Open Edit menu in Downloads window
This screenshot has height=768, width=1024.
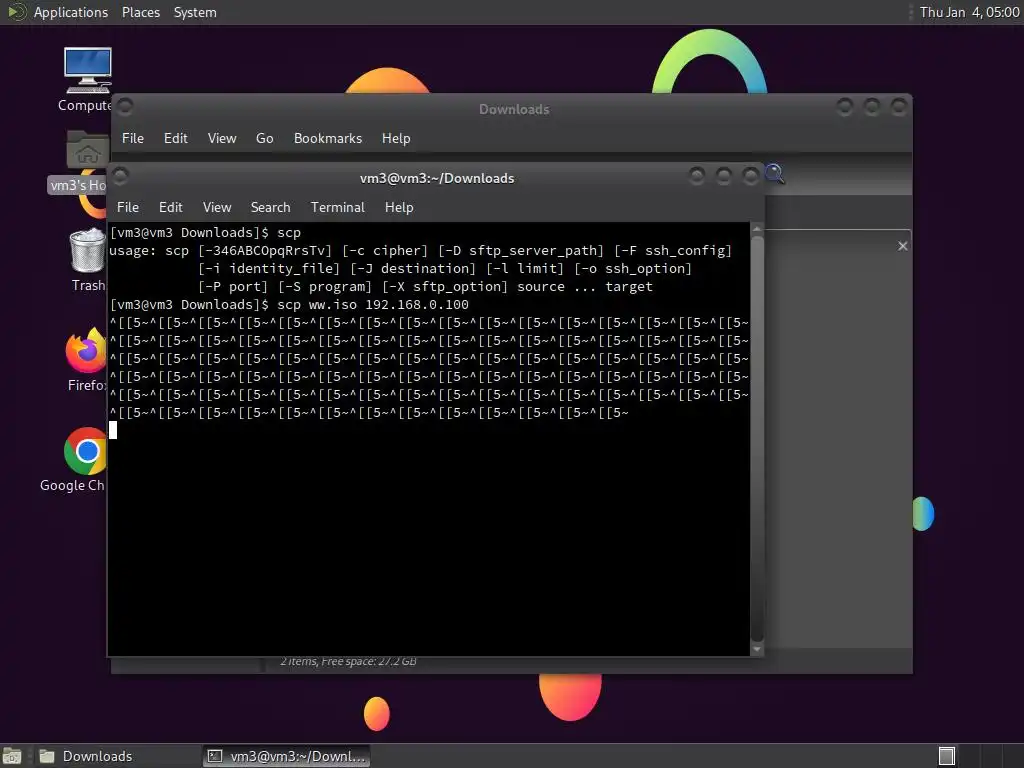point(176,138)
